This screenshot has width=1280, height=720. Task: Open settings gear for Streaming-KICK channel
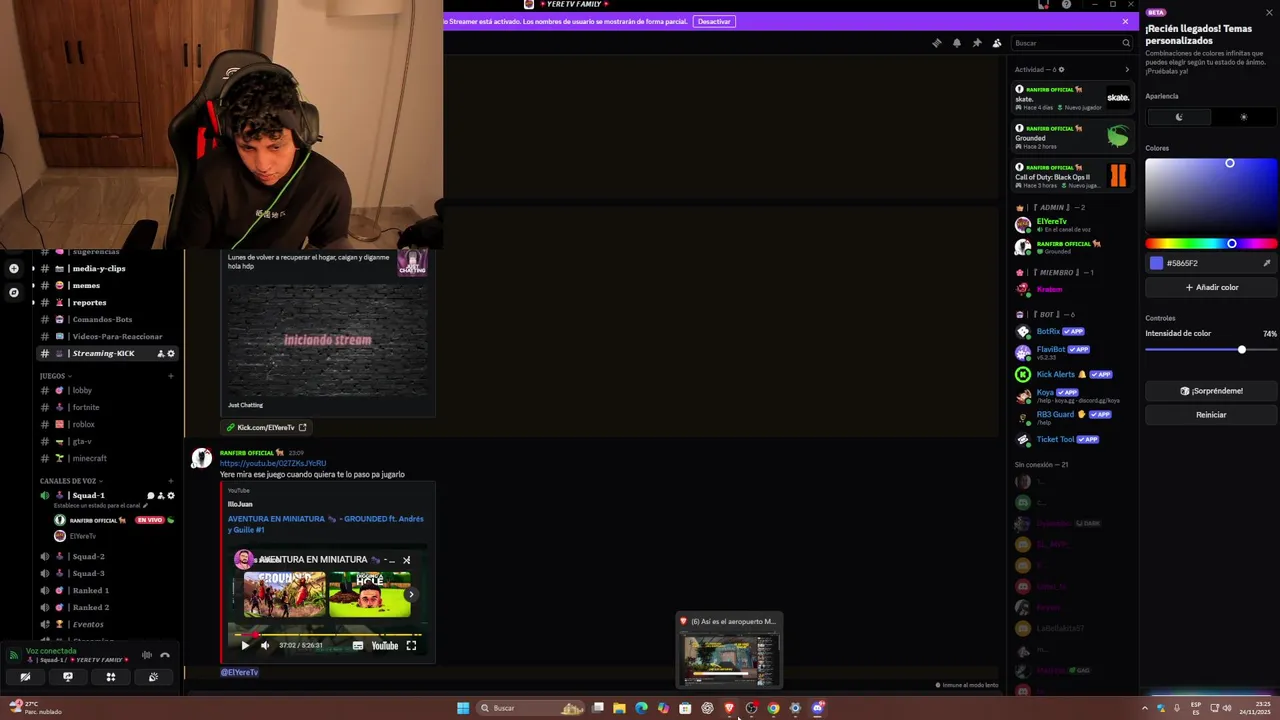pos(171,353)
